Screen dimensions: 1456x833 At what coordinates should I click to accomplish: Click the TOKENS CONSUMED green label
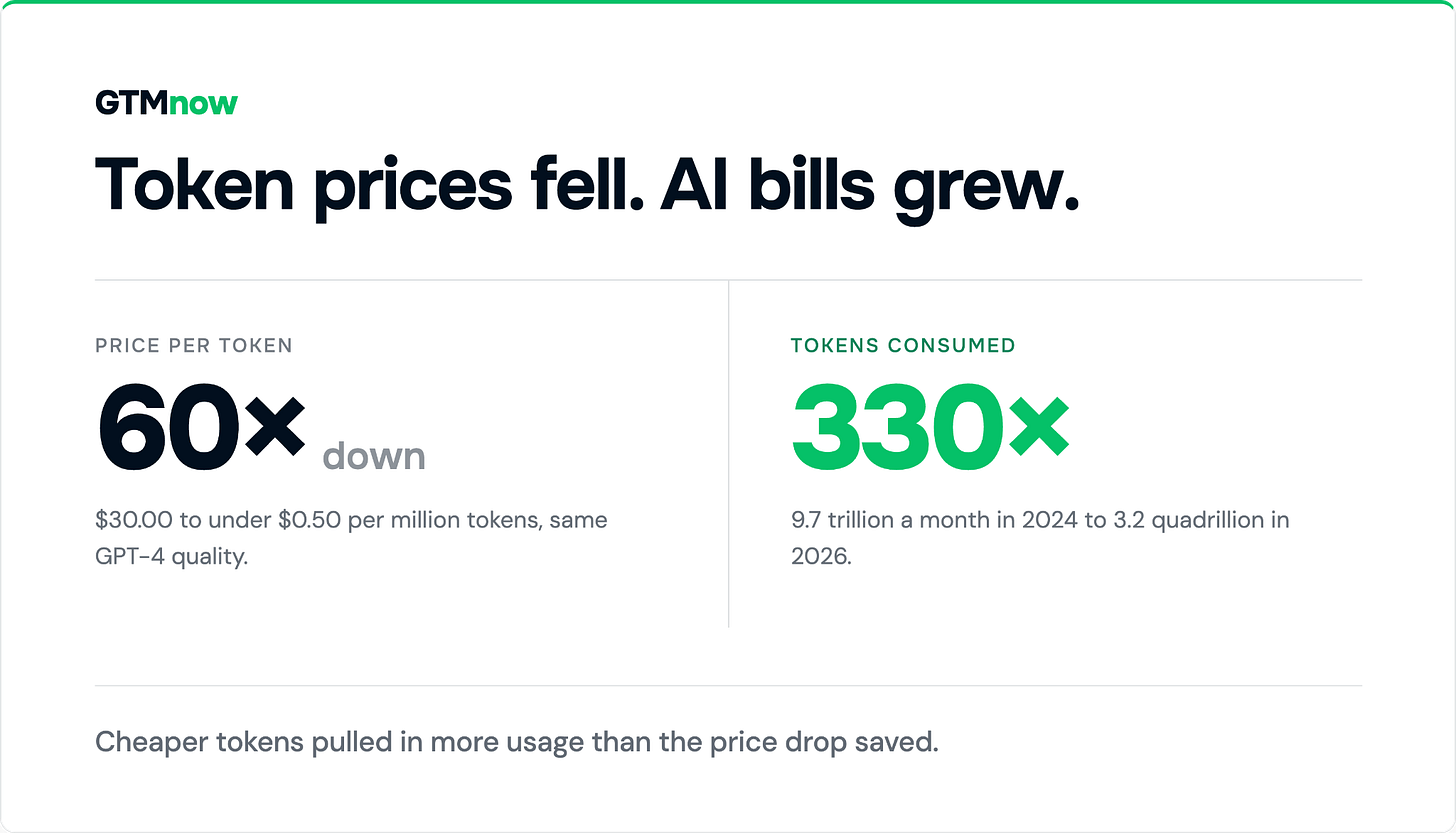tap(903, 346)
